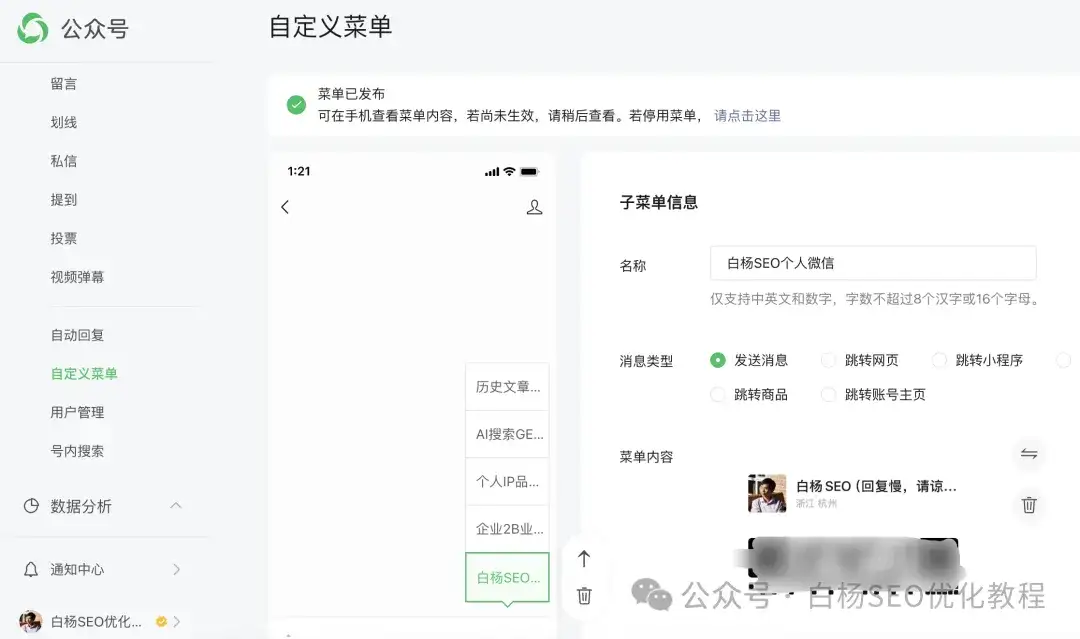This screenshot has height=639, width=1080.
Task: Select the highlighted 白杨SEO... submenu item
Action: click(x=508, y=577)
